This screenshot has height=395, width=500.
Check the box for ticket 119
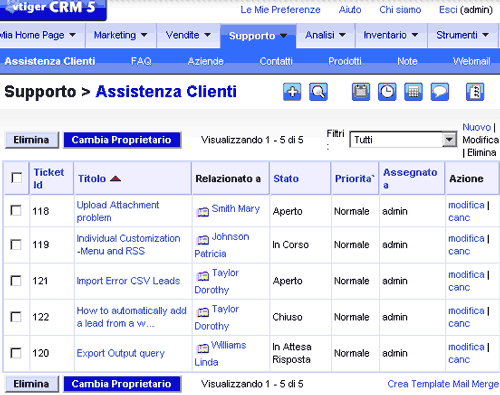pyautogui.click(x=16, y=244)
